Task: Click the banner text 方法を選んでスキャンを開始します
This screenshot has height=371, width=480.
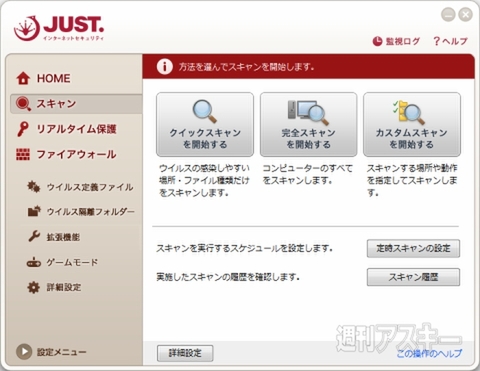Action: tap(246, 67)
